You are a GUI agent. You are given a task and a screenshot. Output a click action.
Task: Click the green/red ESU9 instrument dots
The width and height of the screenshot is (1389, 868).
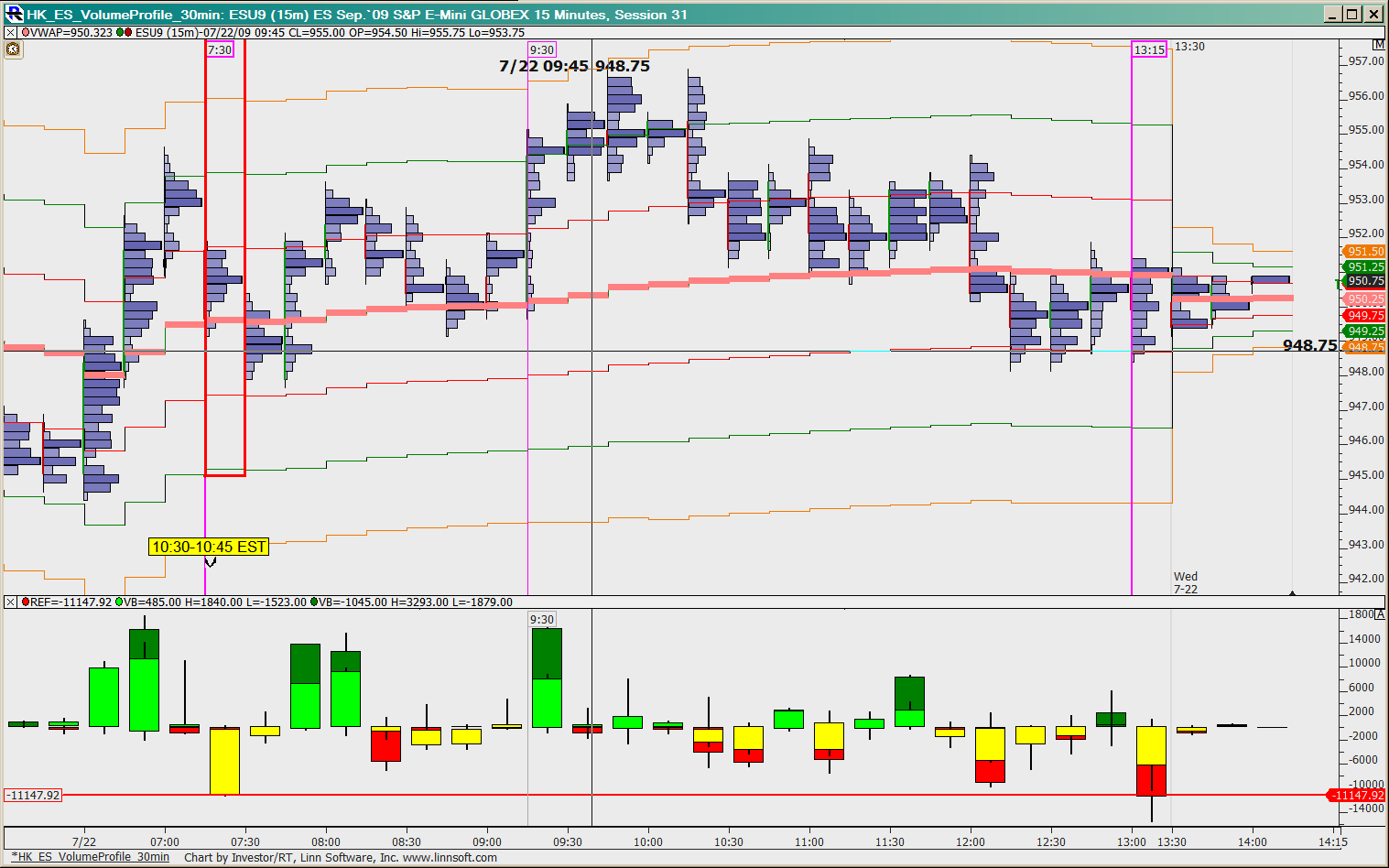124,33
